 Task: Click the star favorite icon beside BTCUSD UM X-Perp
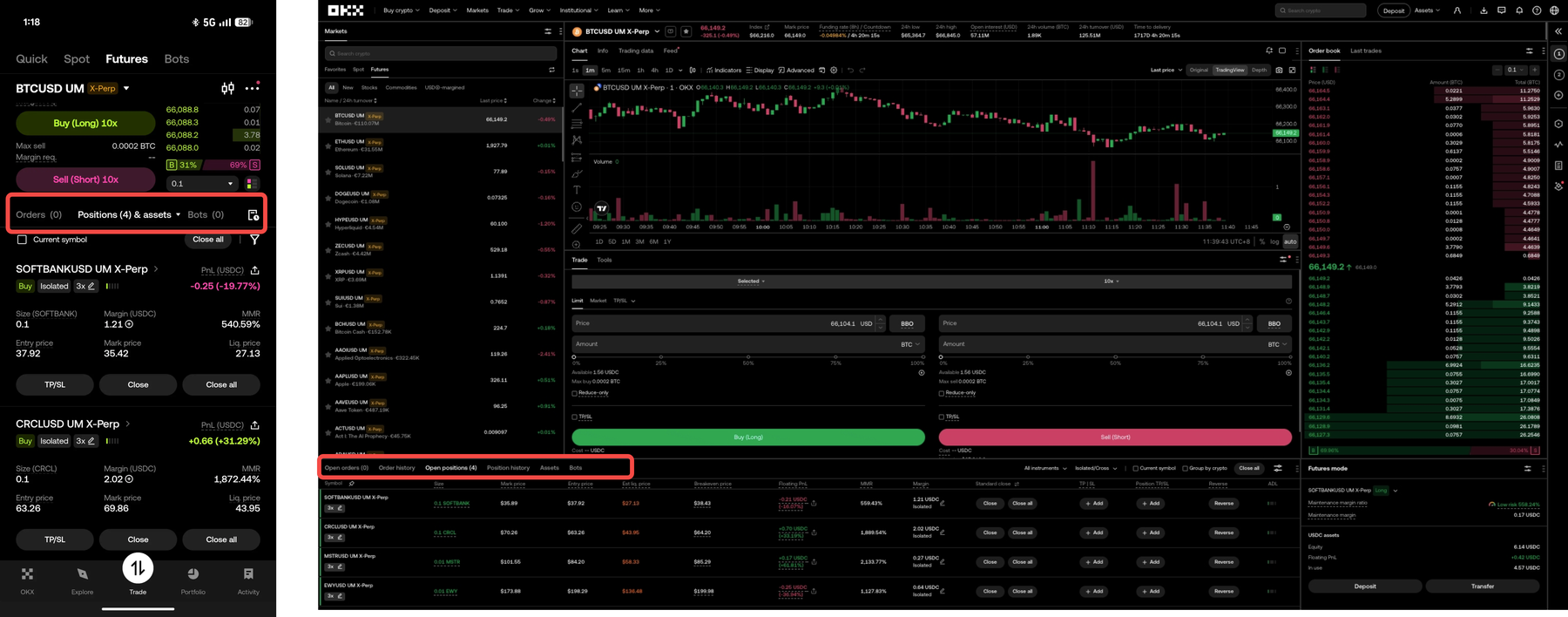686,31
